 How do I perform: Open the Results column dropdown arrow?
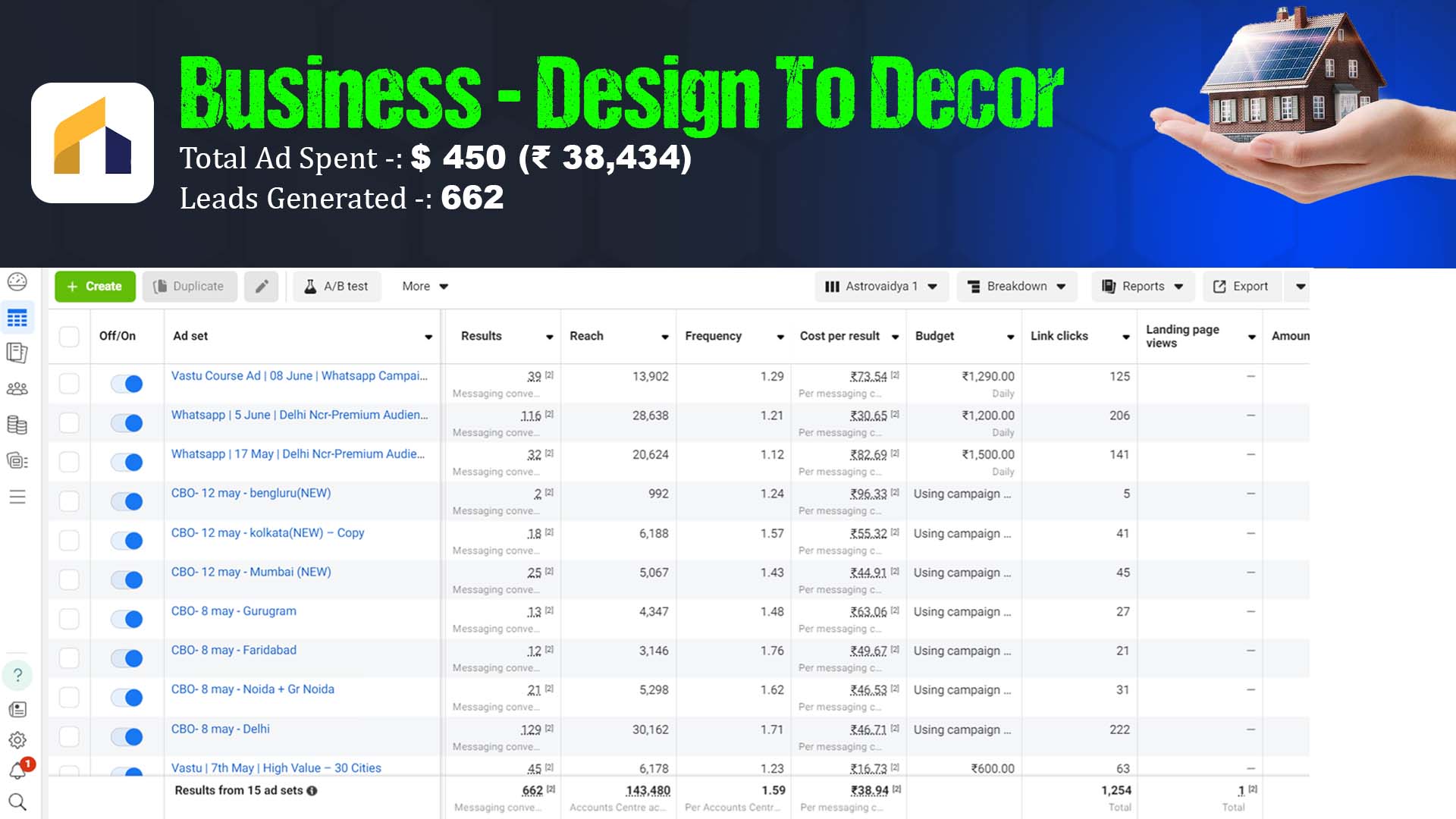tap(550, 337)
